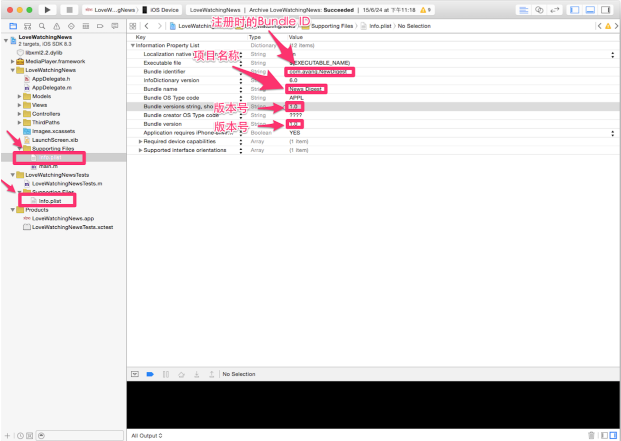Show the find navigator

click(42, 26)
